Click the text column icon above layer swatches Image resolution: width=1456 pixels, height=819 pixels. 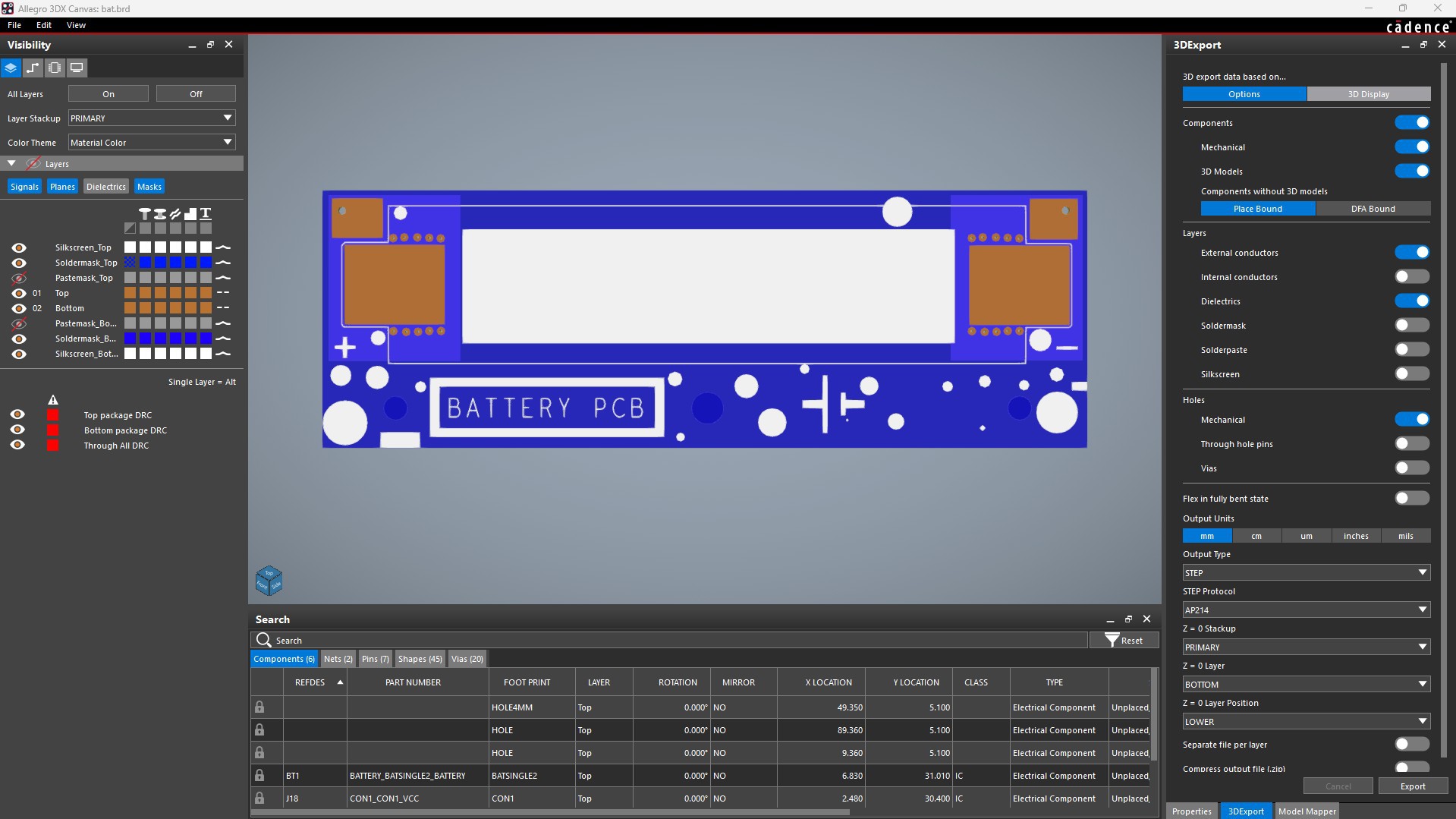pos(206,214)
